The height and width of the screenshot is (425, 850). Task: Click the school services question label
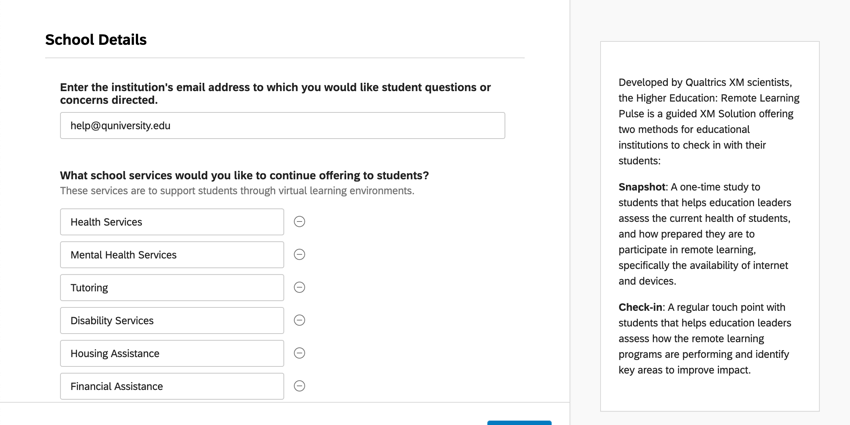(244, 175)
